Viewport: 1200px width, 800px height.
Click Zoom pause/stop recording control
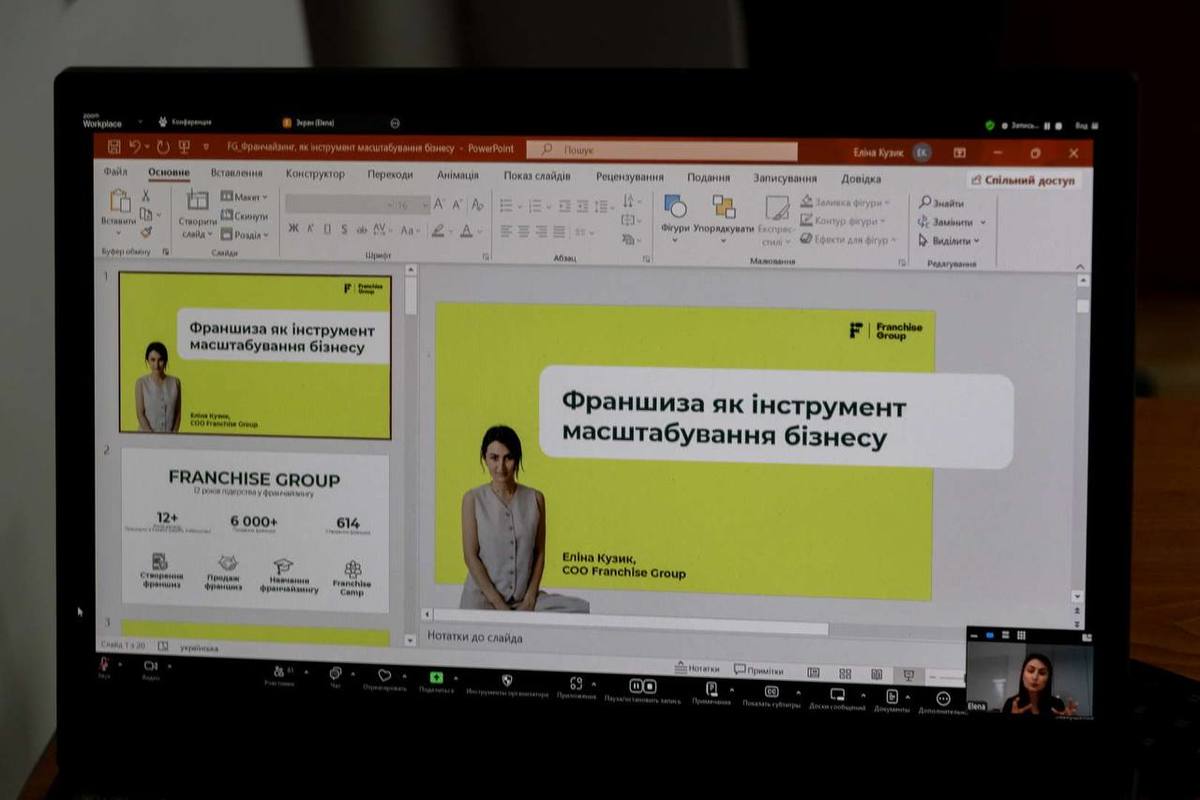[642, 687]
